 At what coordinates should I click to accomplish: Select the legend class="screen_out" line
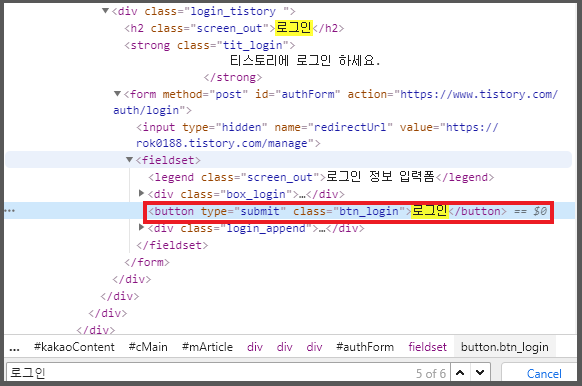[x=321, y=177]
